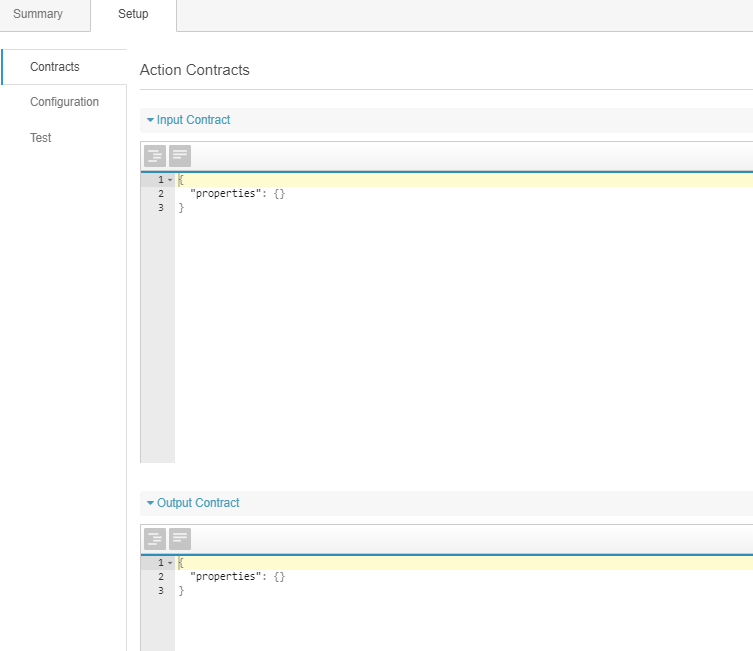753x651 pixels.
Task: Compact JSON in Input Contract editor
Action: pos(180,156)
